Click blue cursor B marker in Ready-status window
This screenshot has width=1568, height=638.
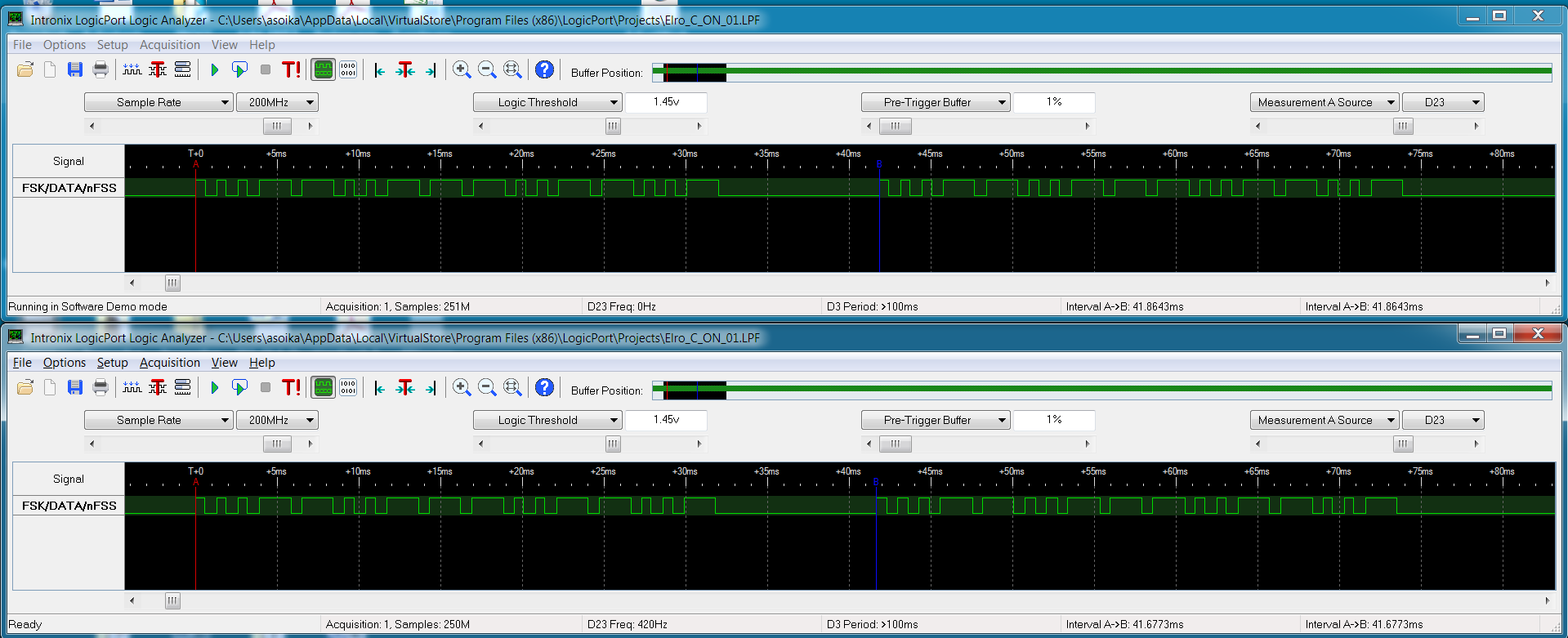[876, 482]
